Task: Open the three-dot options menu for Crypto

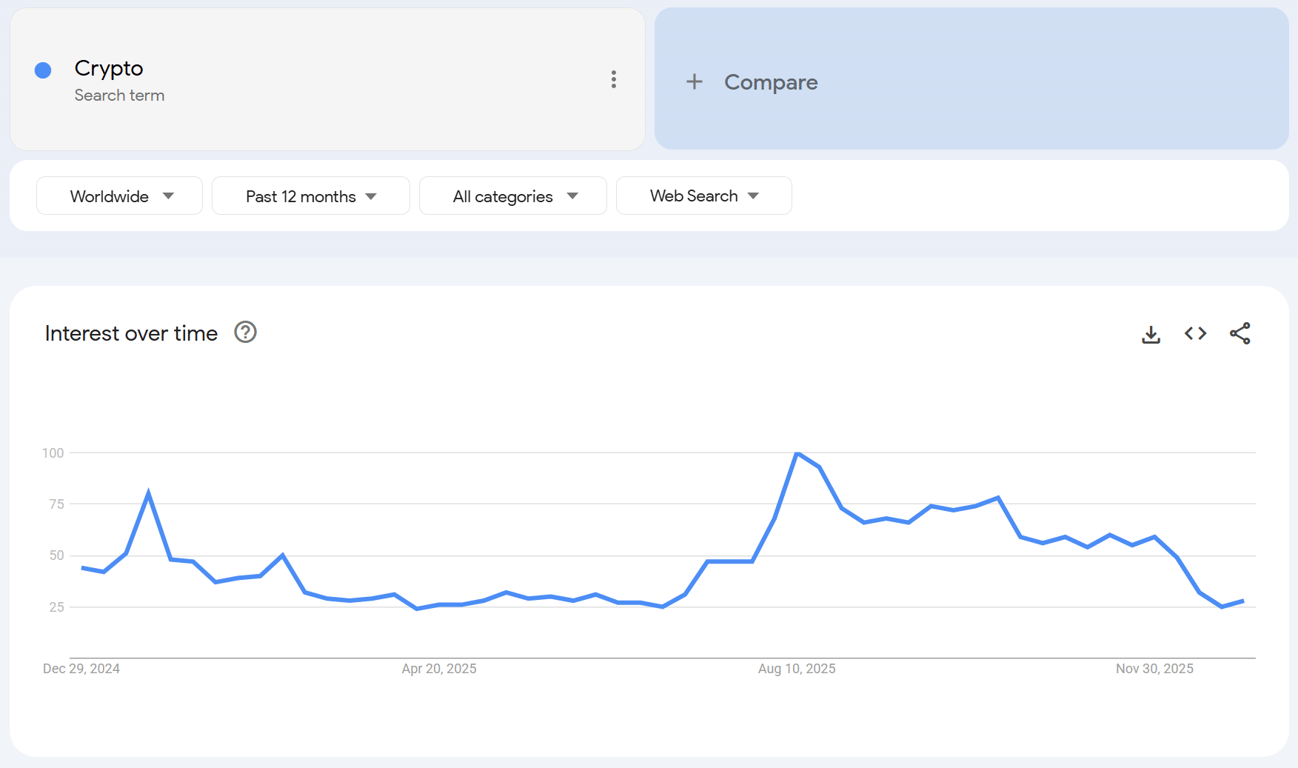Action: pyautogui.click(x=613, y=79)
